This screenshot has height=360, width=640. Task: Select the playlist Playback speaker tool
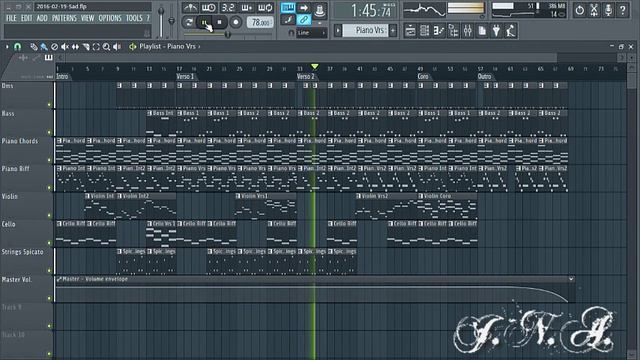click(117, 47)
